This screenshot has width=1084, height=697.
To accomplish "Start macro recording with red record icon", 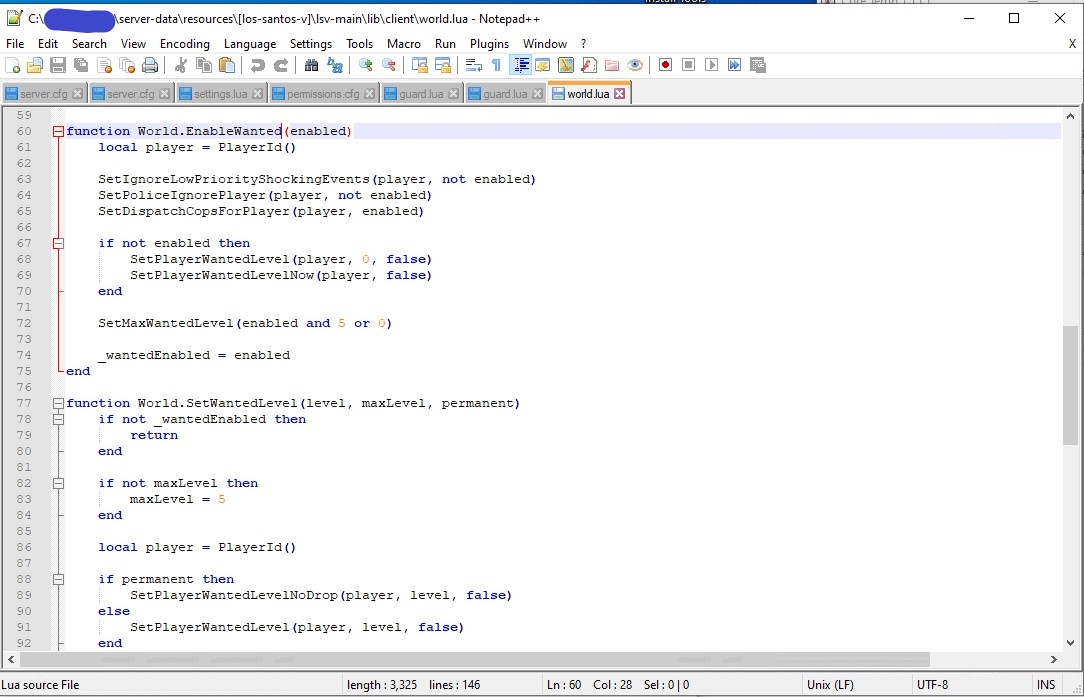I will click(665, 66).
